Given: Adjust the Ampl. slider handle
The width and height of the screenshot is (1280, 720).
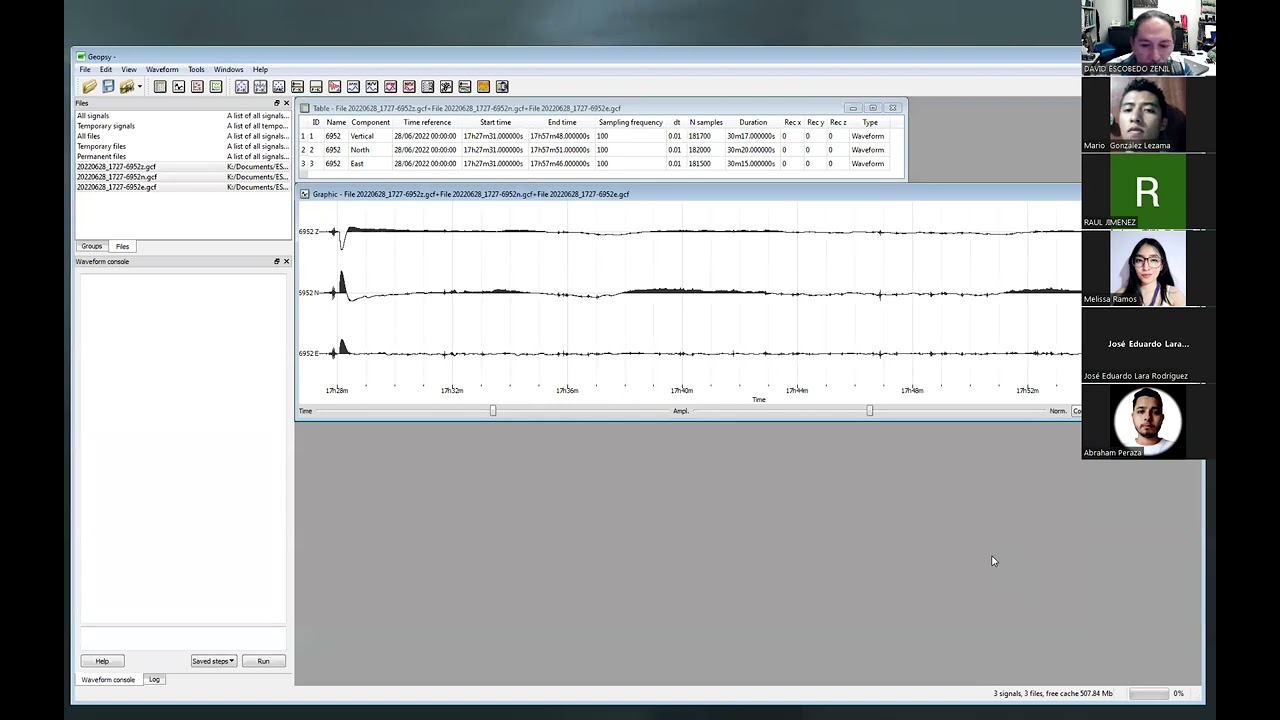Looking at the screenshot, I should pyautogui.click(x=870, y=411).
